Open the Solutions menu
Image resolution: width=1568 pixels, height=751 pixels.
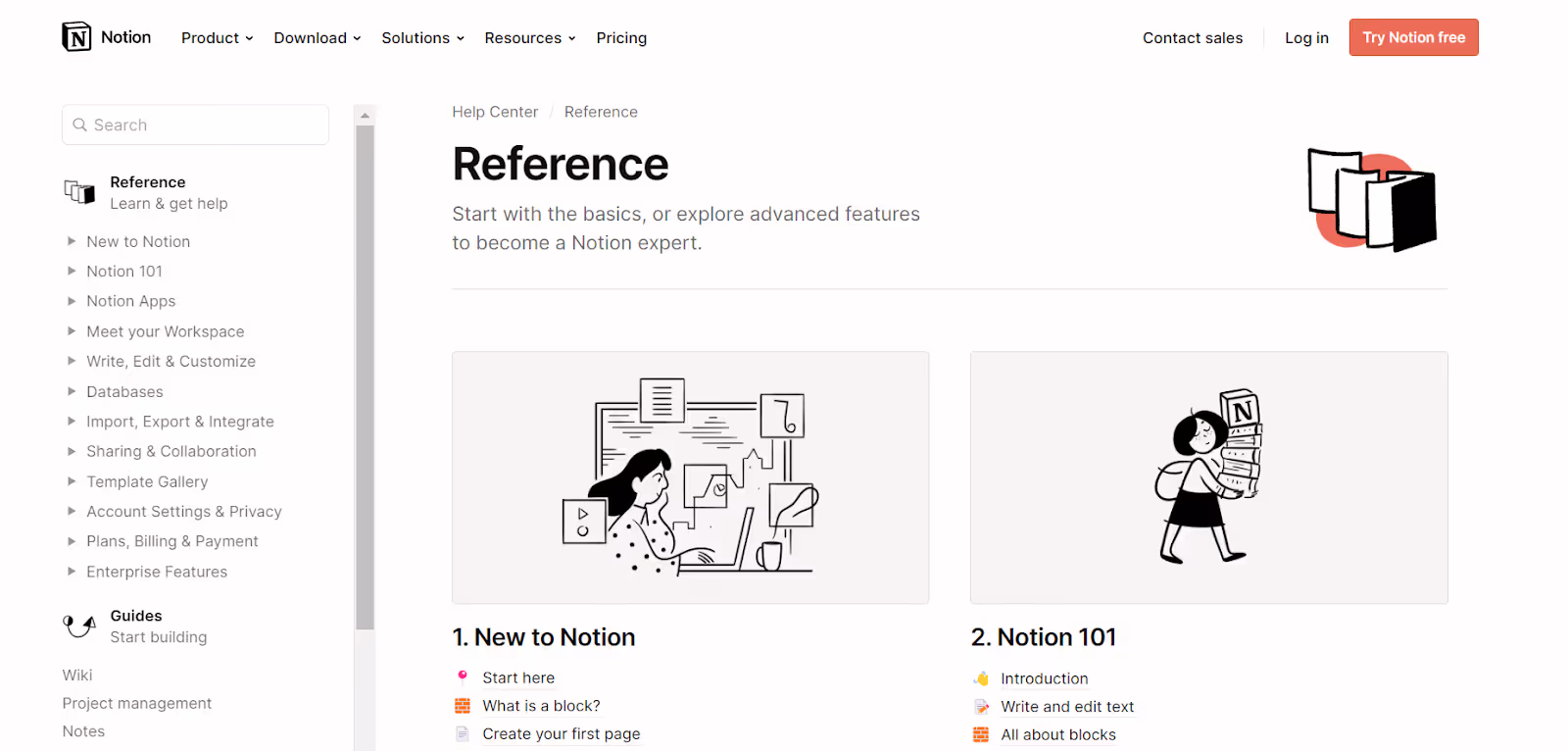pyautogui.click(x=422, y=38)
